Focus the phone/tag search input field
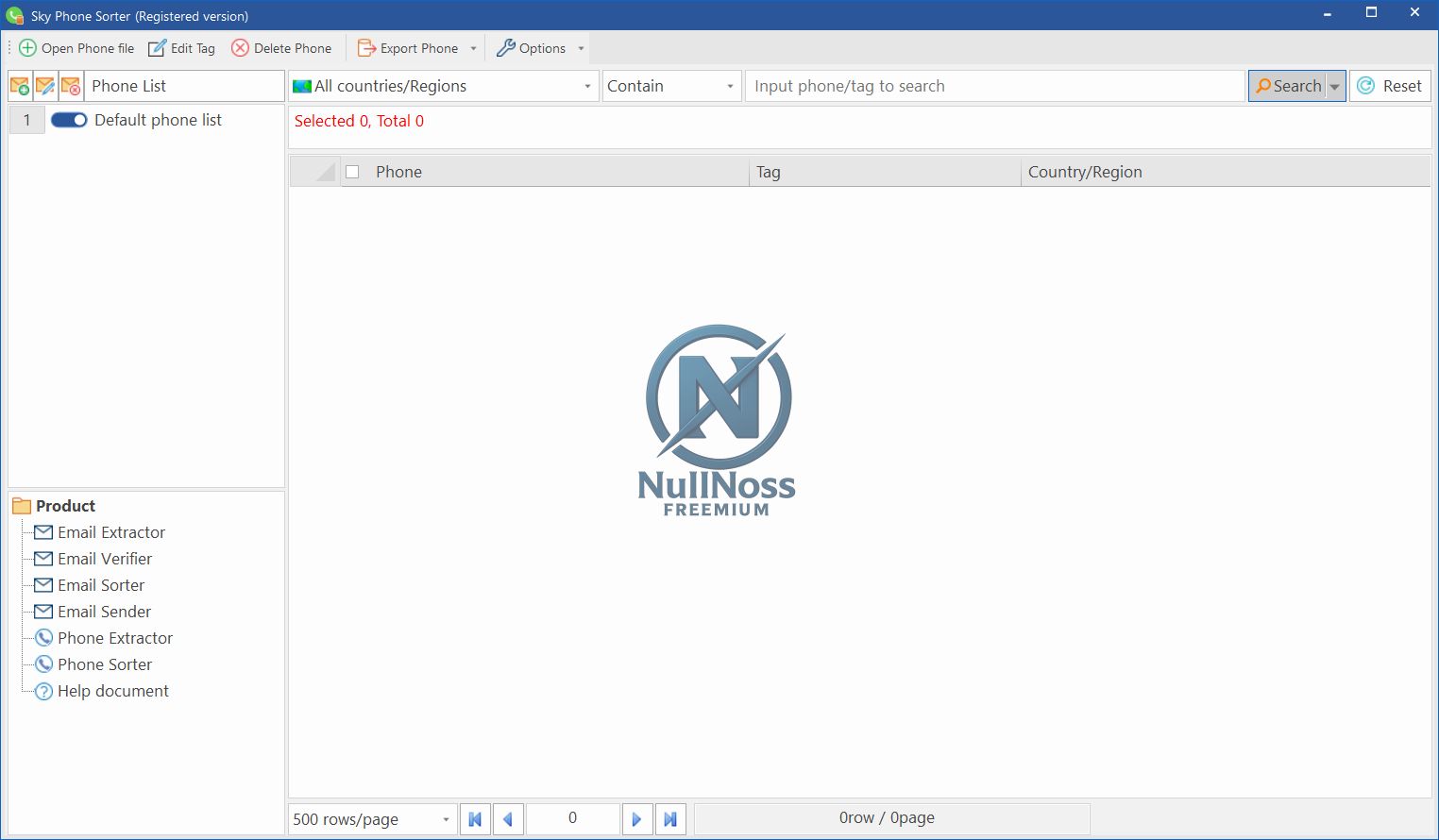Screen dimensions: 1439x840 (x=994, y=86)
